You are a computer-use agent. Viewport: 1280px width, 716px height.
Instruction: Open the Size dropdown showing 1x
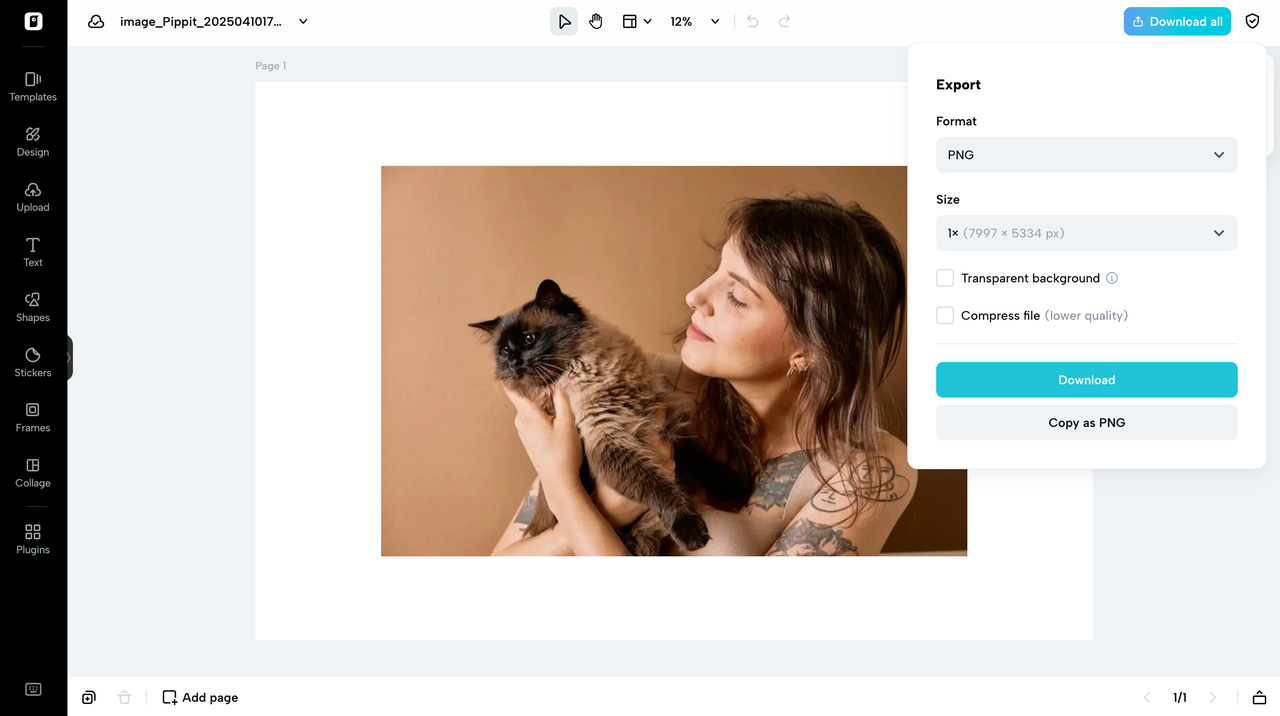tap(1086, 233)
